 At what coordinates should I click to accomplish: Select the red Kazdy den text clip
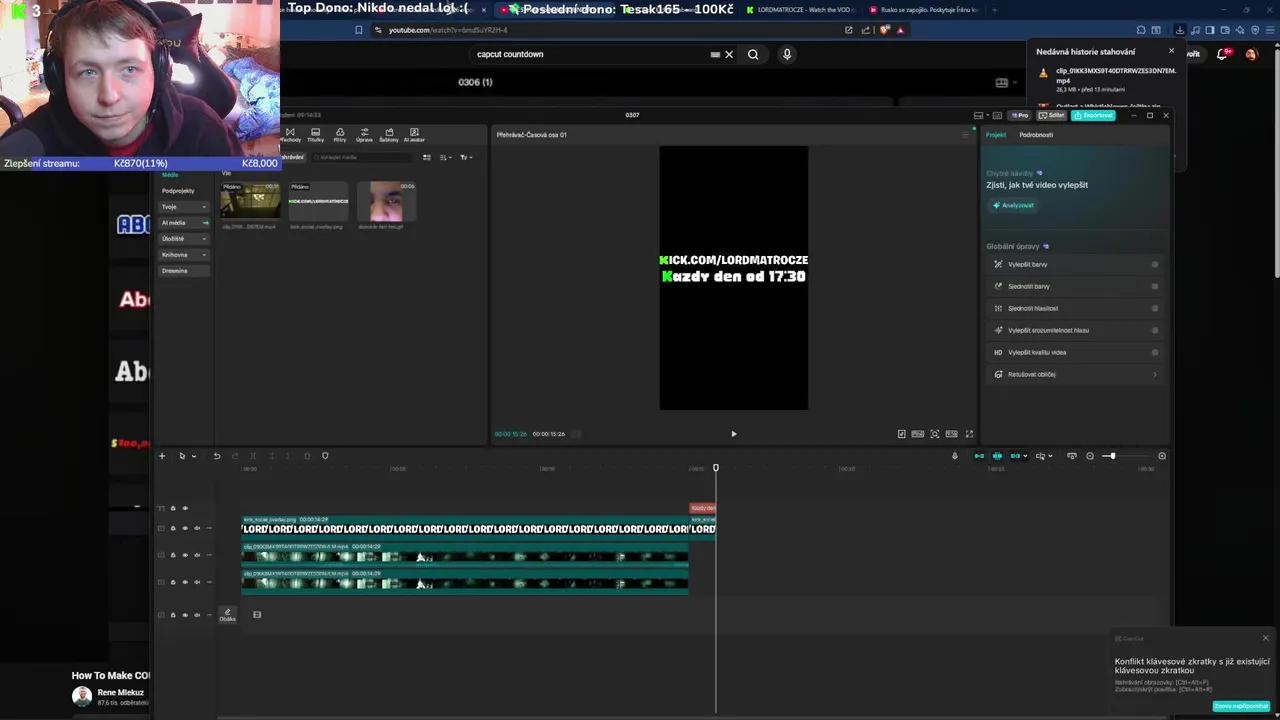[703, 508]
